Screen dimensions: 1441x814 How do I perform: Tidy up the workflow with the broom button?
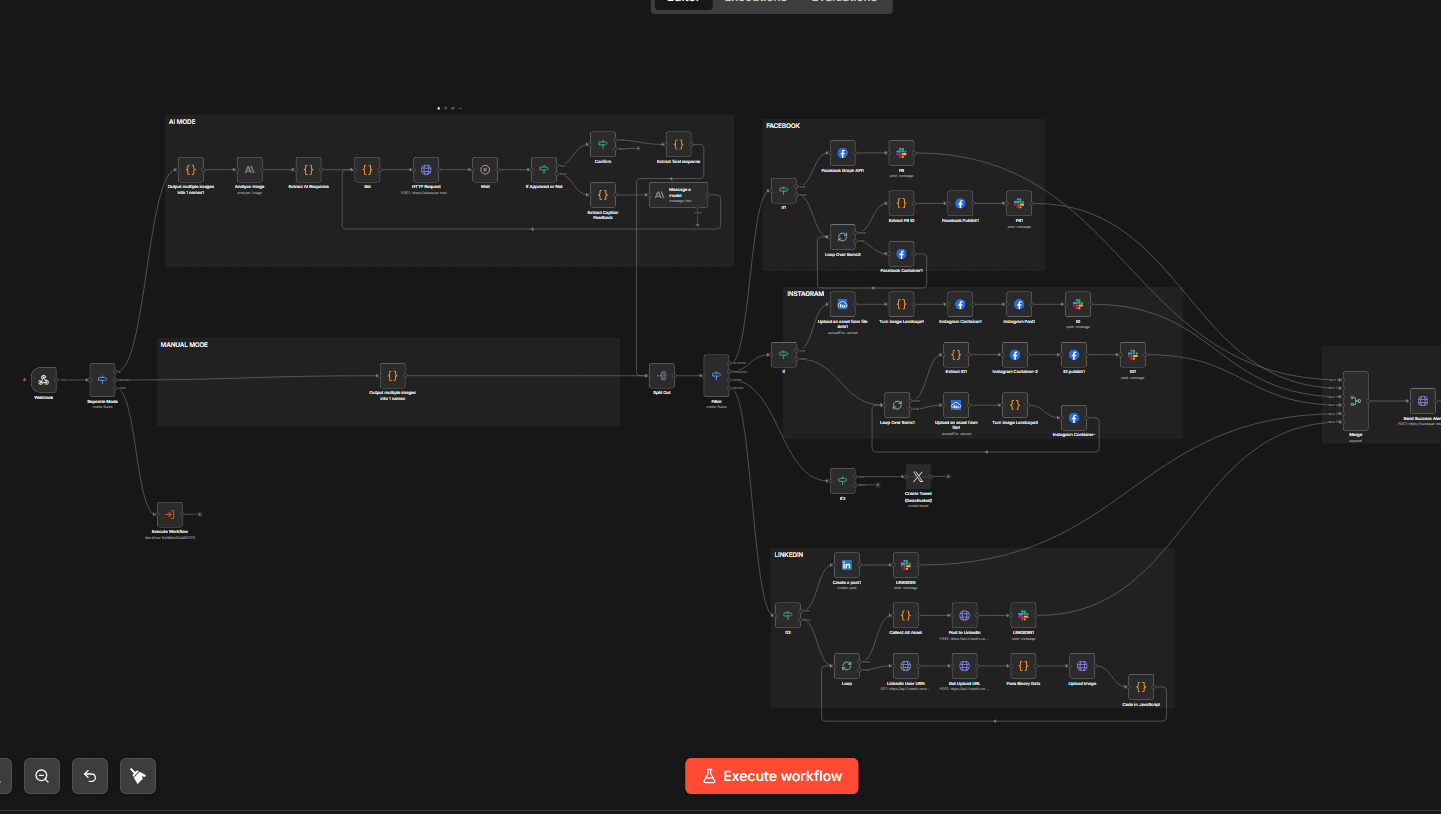click(x=138, y=776)
